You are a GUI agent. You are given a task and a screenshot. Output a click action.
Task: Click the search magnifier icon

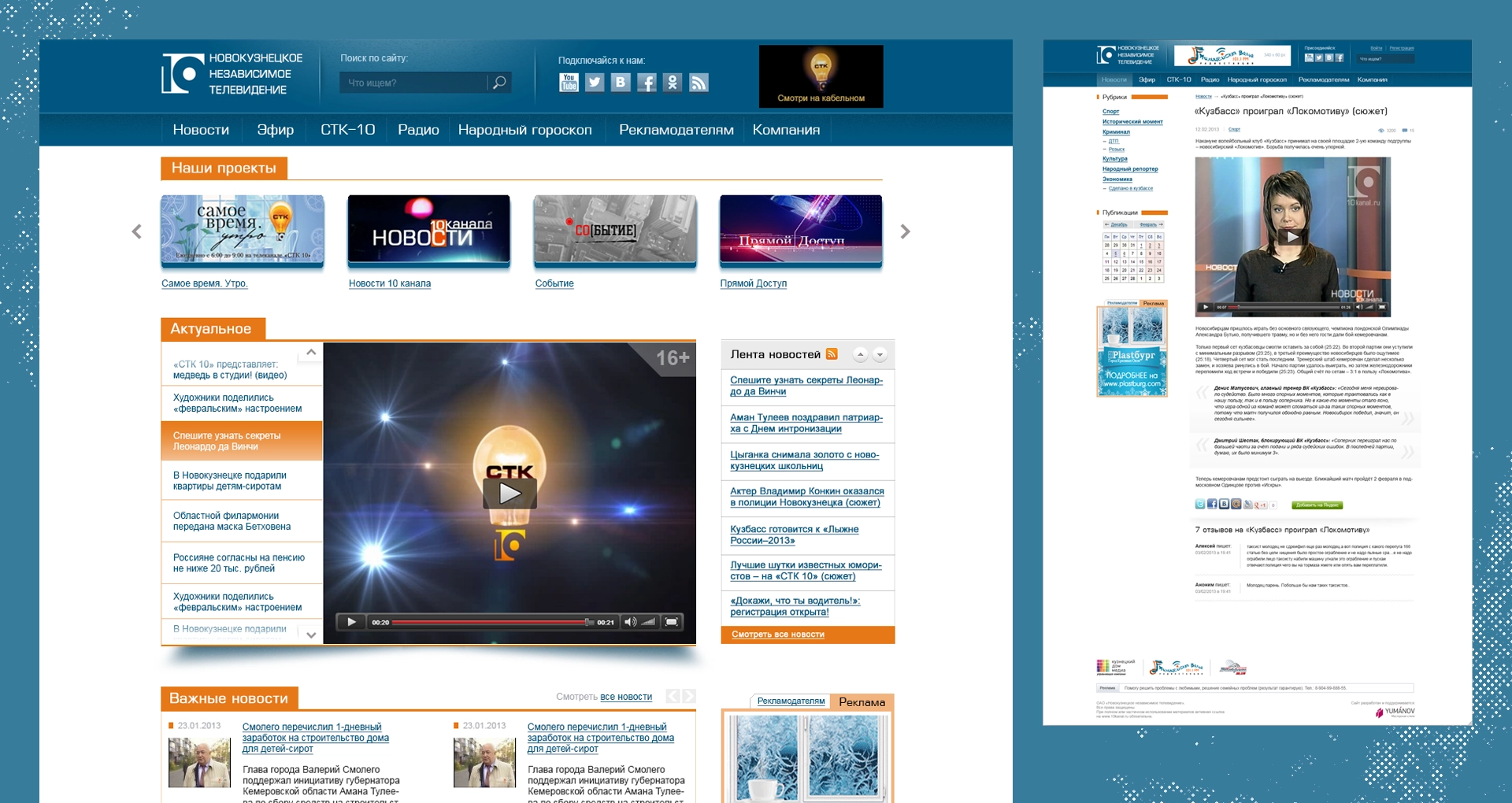pos(499,83)
